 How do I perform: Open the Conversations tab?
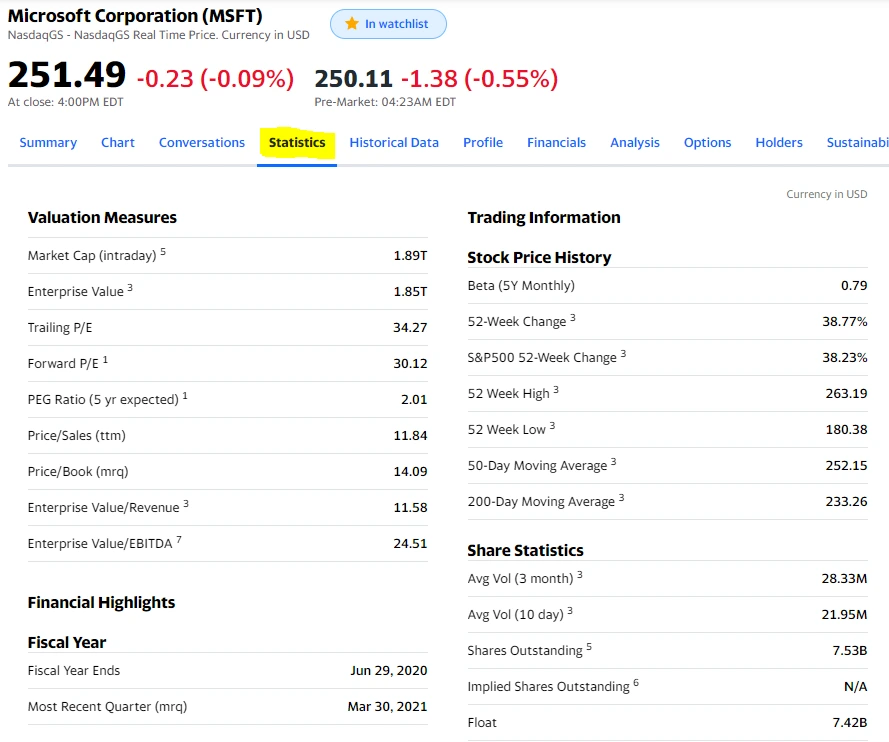tap(202, 142)
